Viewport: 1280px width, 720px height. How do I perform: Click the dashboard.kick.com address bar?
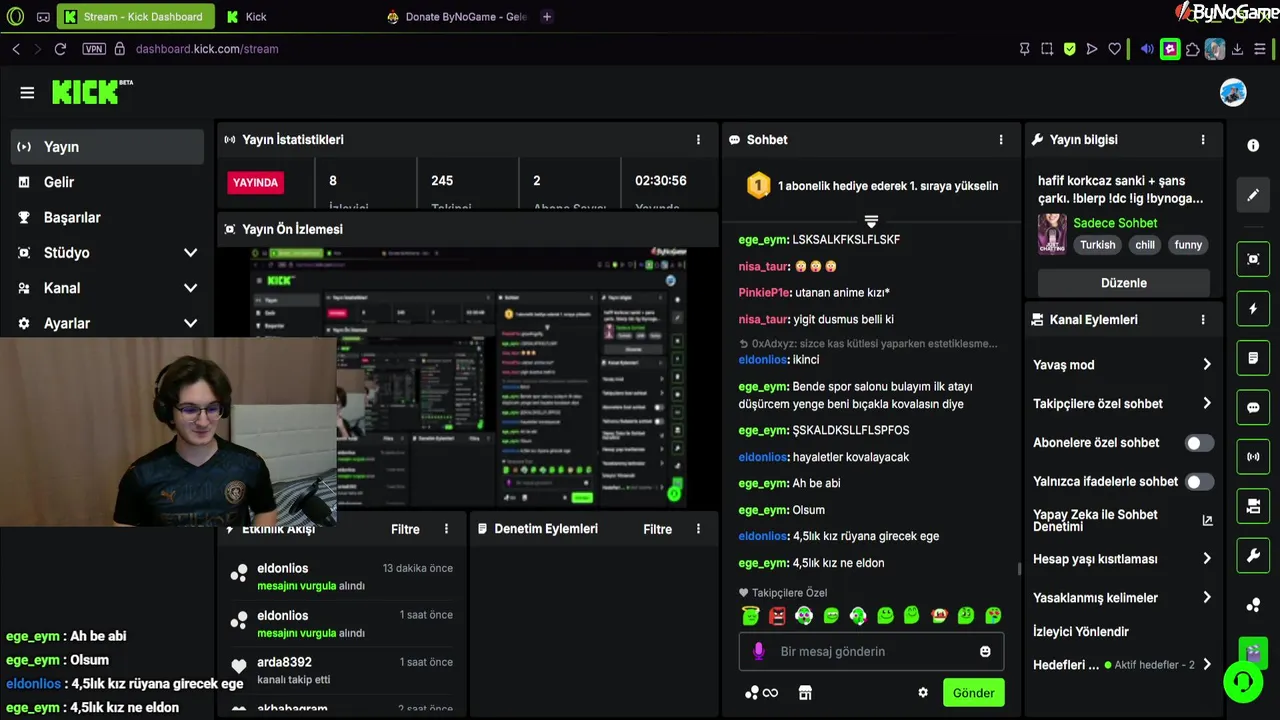tap(207, 49)
